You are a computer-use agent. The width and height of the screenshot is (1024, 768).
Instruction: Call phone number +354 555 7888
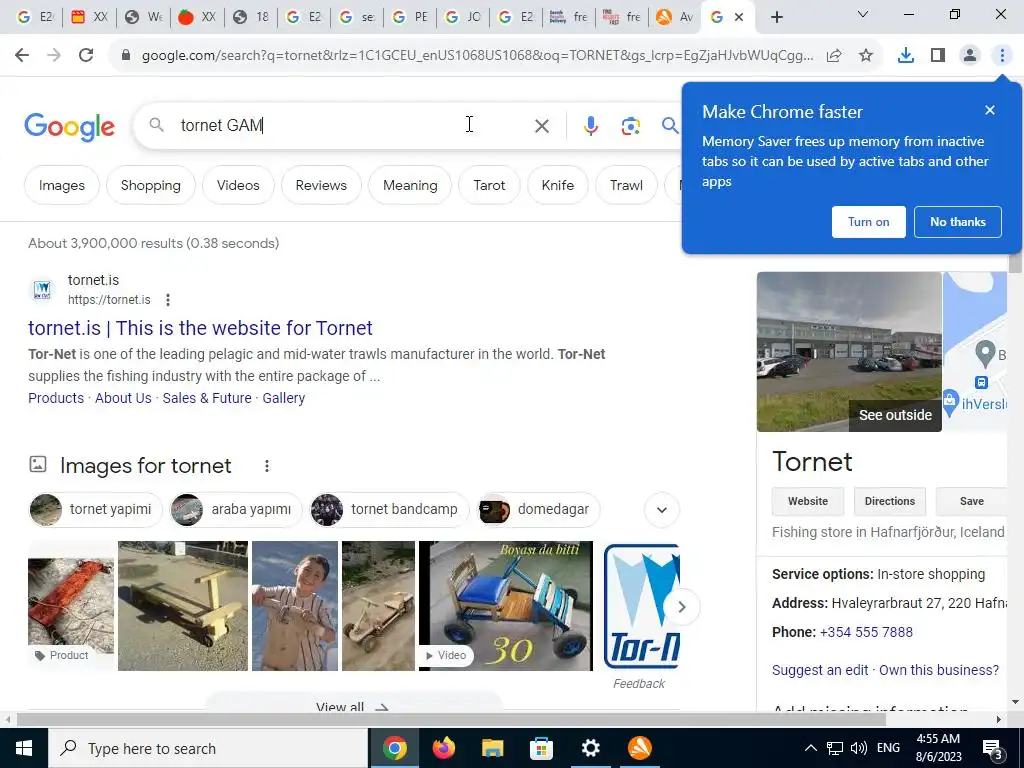(x=866, y=632)
